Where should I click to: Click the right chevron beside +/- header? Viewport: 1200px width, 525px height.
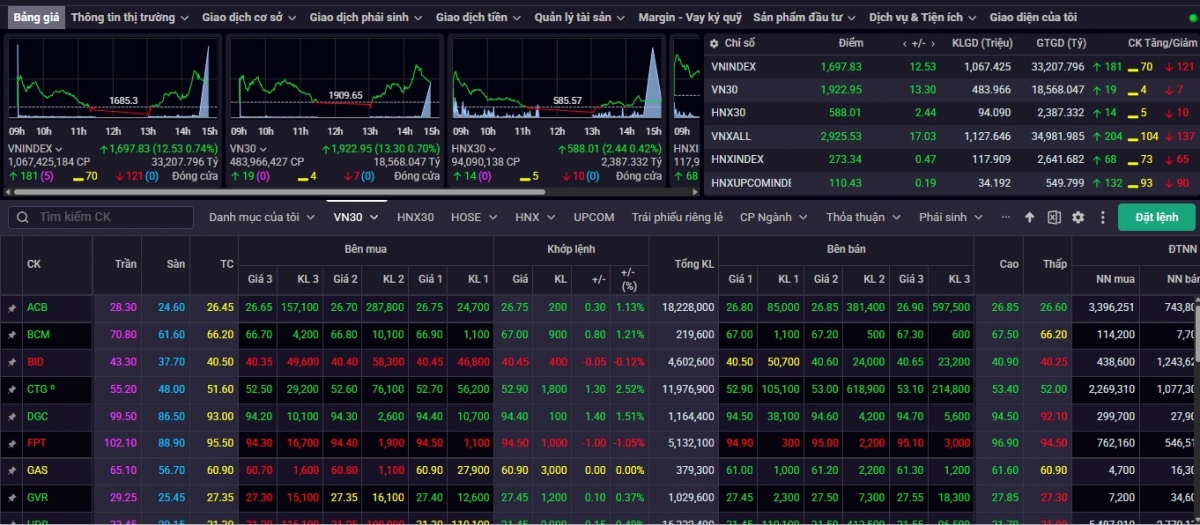(932, 43)
